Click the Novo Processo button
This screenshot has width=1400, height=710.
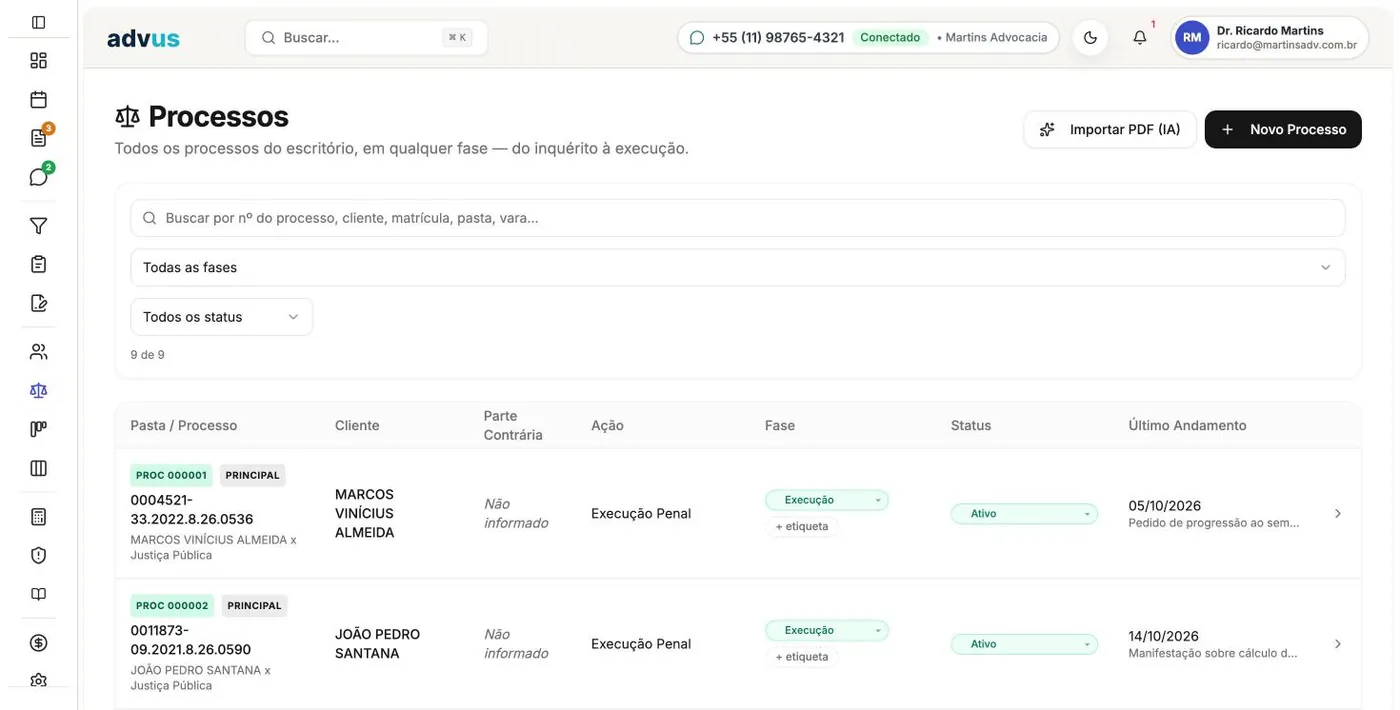point(1283,129)
